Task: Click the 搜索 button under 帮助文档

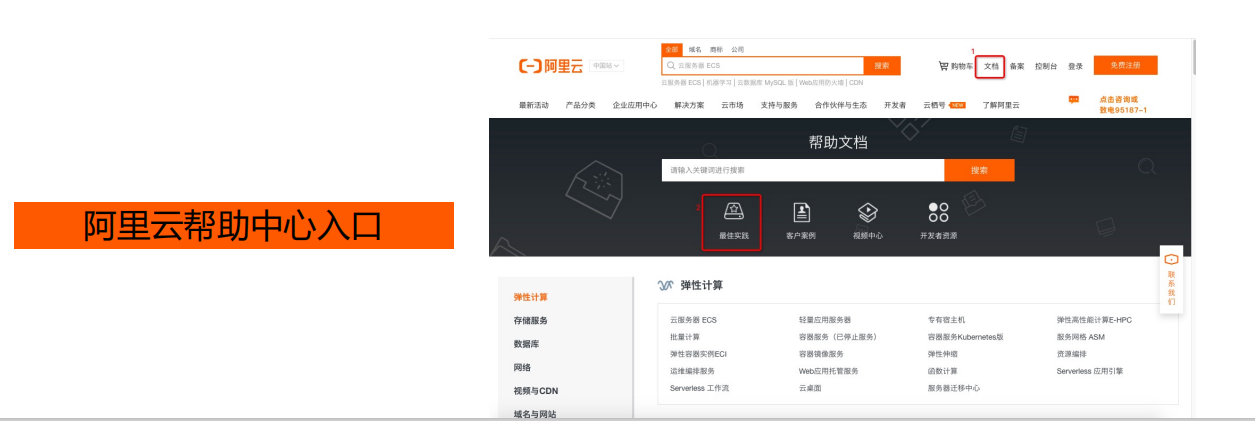Action: click(x=979, y=170)
